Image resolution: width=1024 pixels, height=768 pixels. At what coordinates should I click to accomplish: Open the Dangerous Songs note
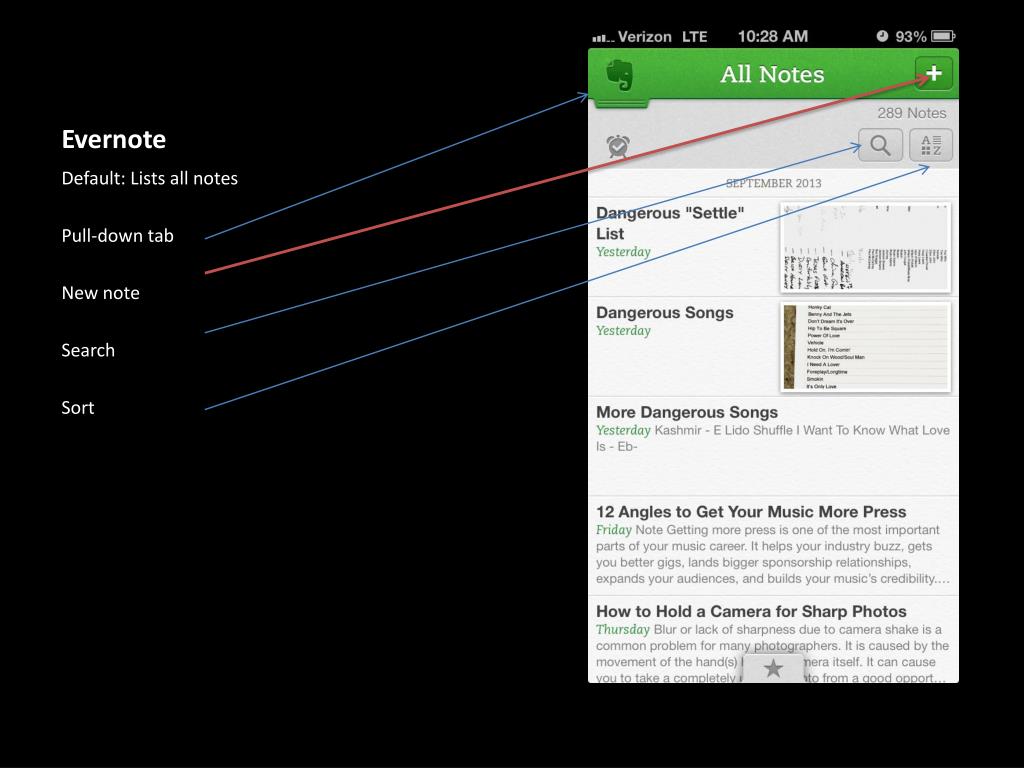[773, 347]
